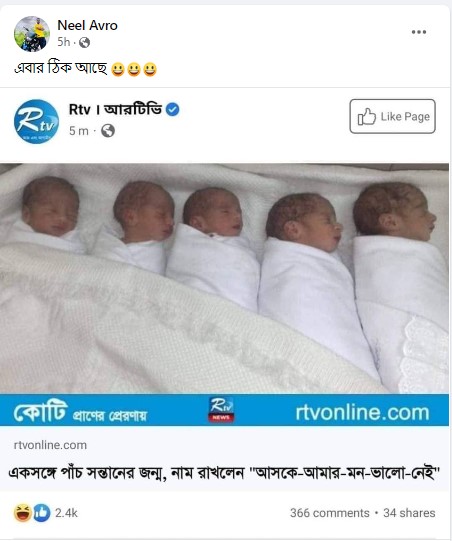Open Neel Avro's profile picture

[32, 34]
